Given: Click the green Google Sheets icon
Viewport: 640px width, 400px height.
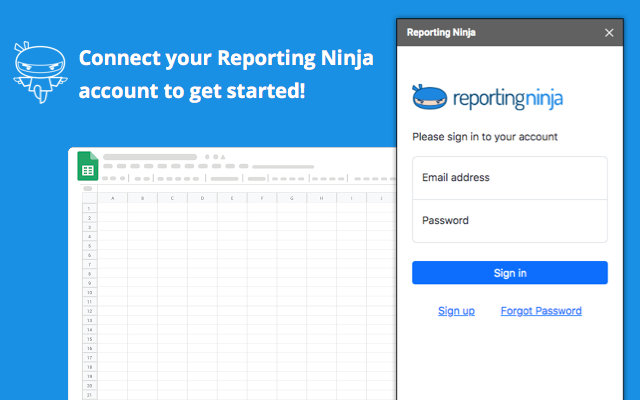Looking at the screenshot, I should coord(88,166).
